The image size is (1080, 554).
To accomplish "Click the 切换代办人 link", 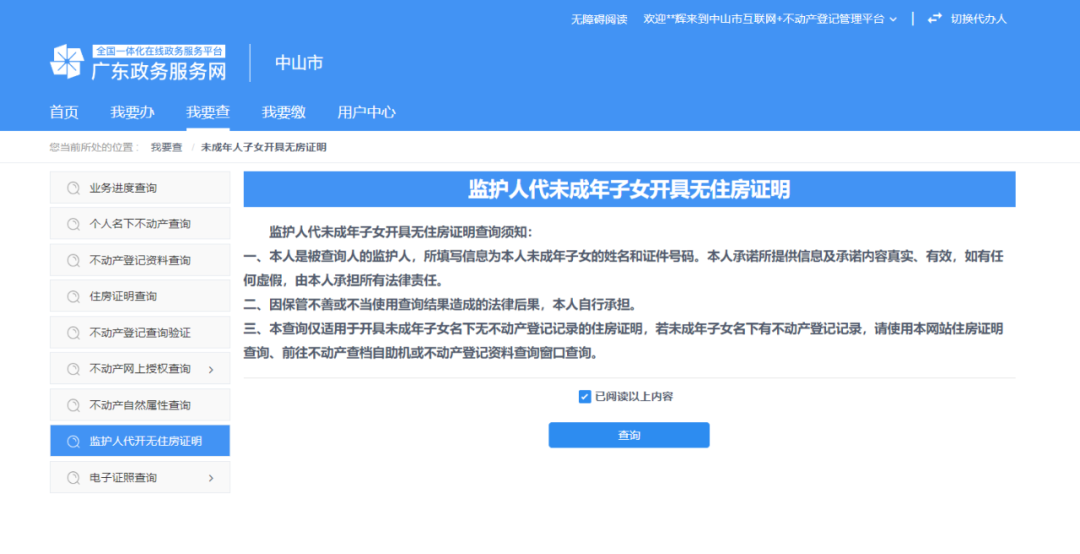I will pos(979,19).
